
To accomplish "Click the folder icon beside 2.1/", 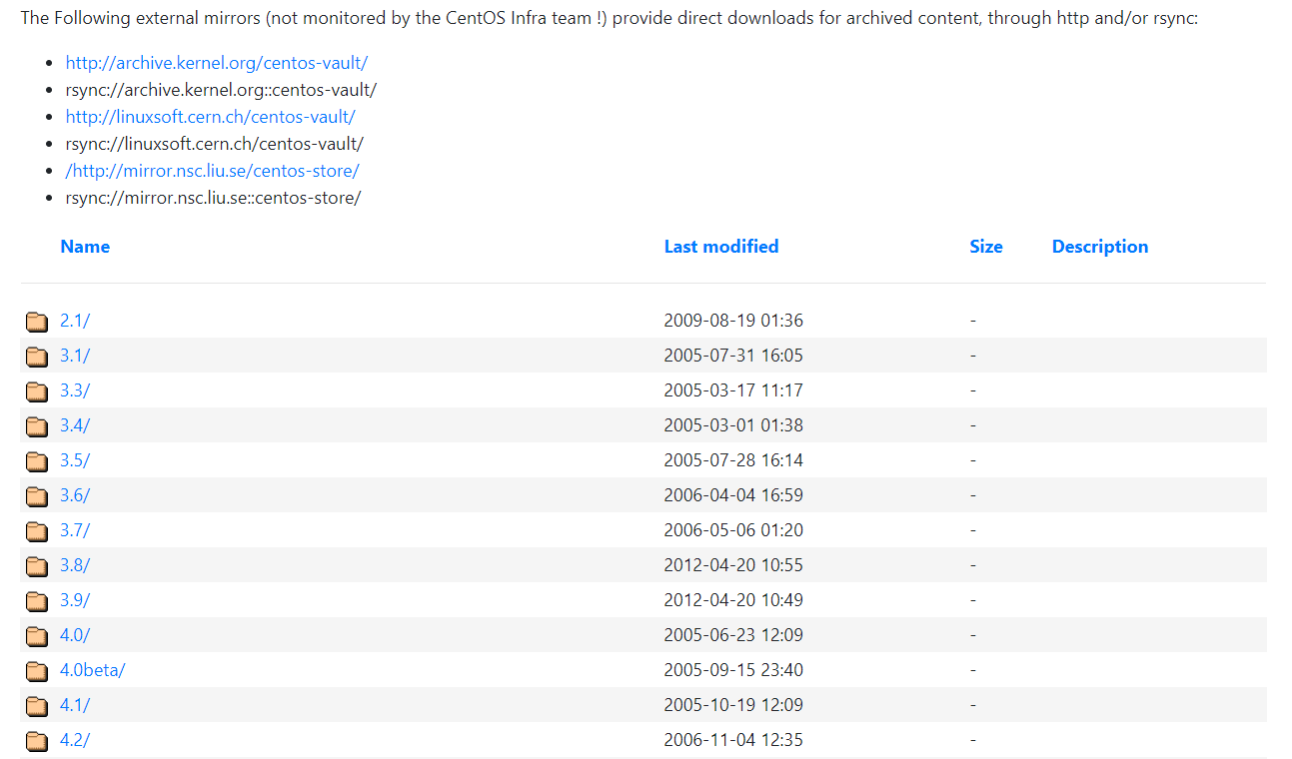I will (x=37, y=321).
